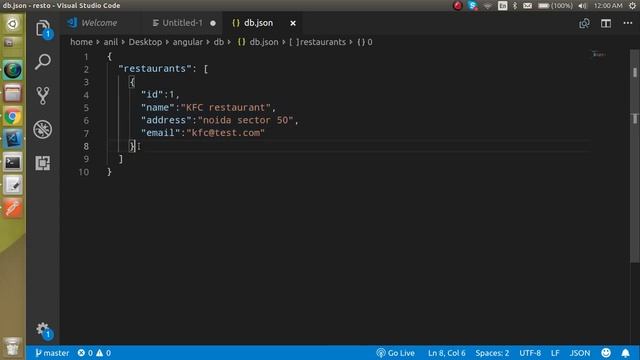
Task: Click the 'home' breadcrumb
Action: (81, 42)
